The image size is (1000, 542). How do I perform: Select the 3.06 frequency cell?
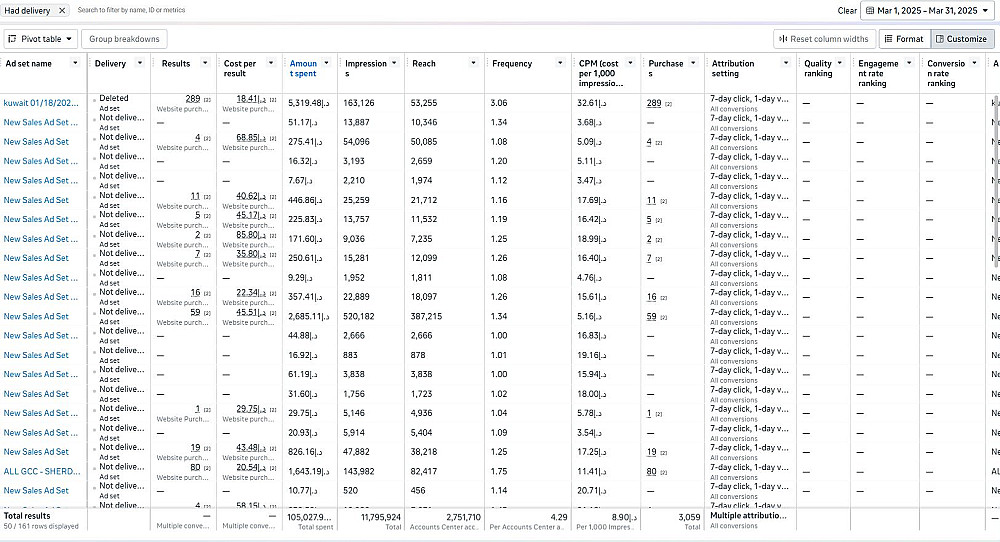[x=499, y=103]
